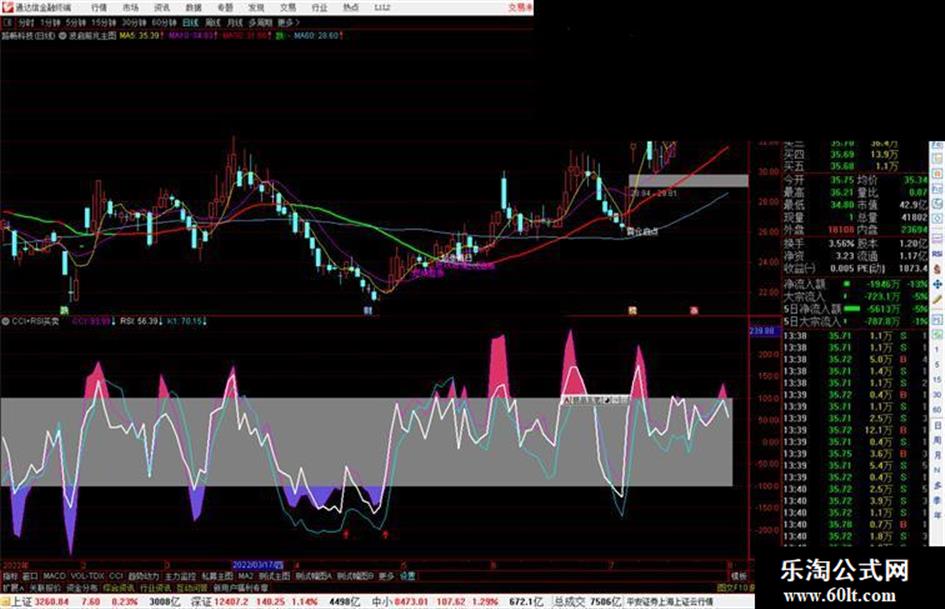Screen dimensions: 945x609
Task: Click the 净流入额 row in quote panel
Action: tap(855, 283)
